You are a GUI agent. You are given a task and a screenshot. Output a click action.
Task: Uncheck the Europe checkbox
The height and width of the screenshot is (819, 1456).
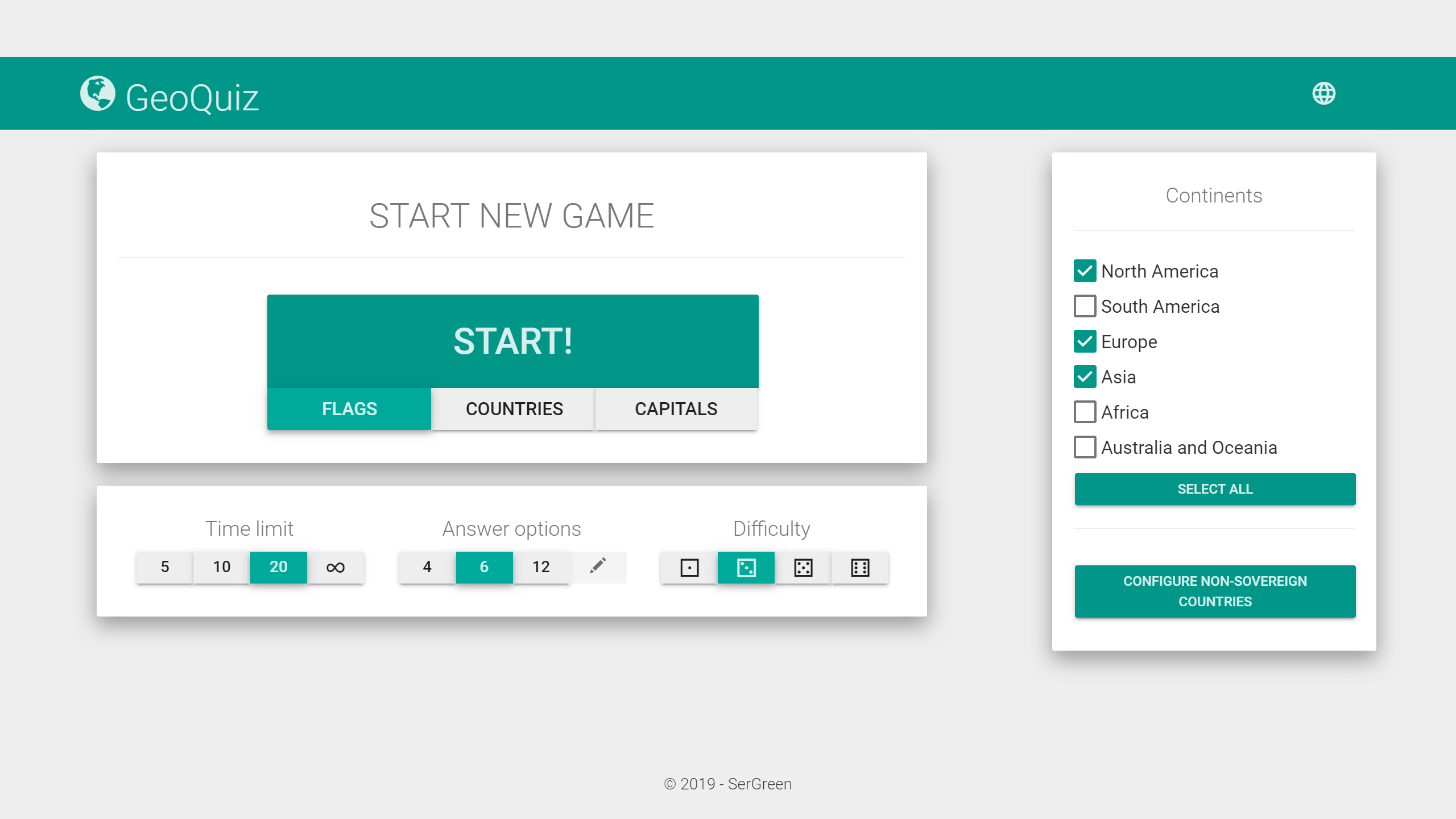(x=1085, y=341)
